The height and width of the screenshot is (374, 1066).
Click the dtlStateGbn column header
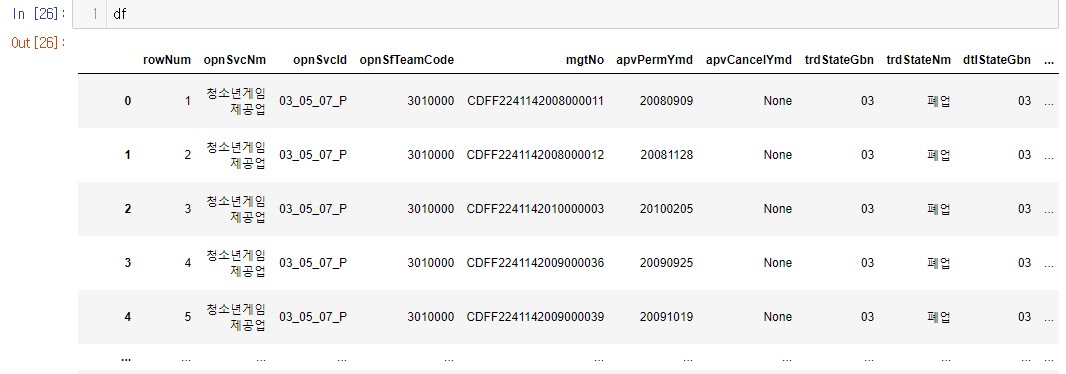tap(997, 60)
